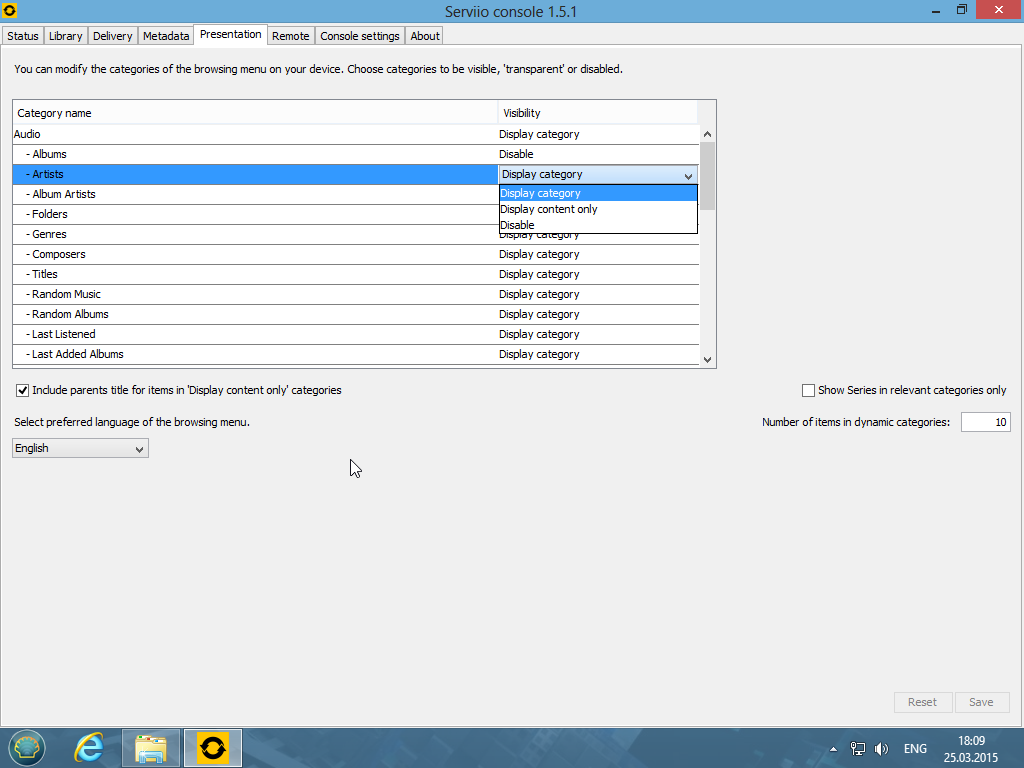Image resolution: width=1024 pixels, height=768 pixels.
Task: Open the English language dropdown
Action: coord(80,448)
